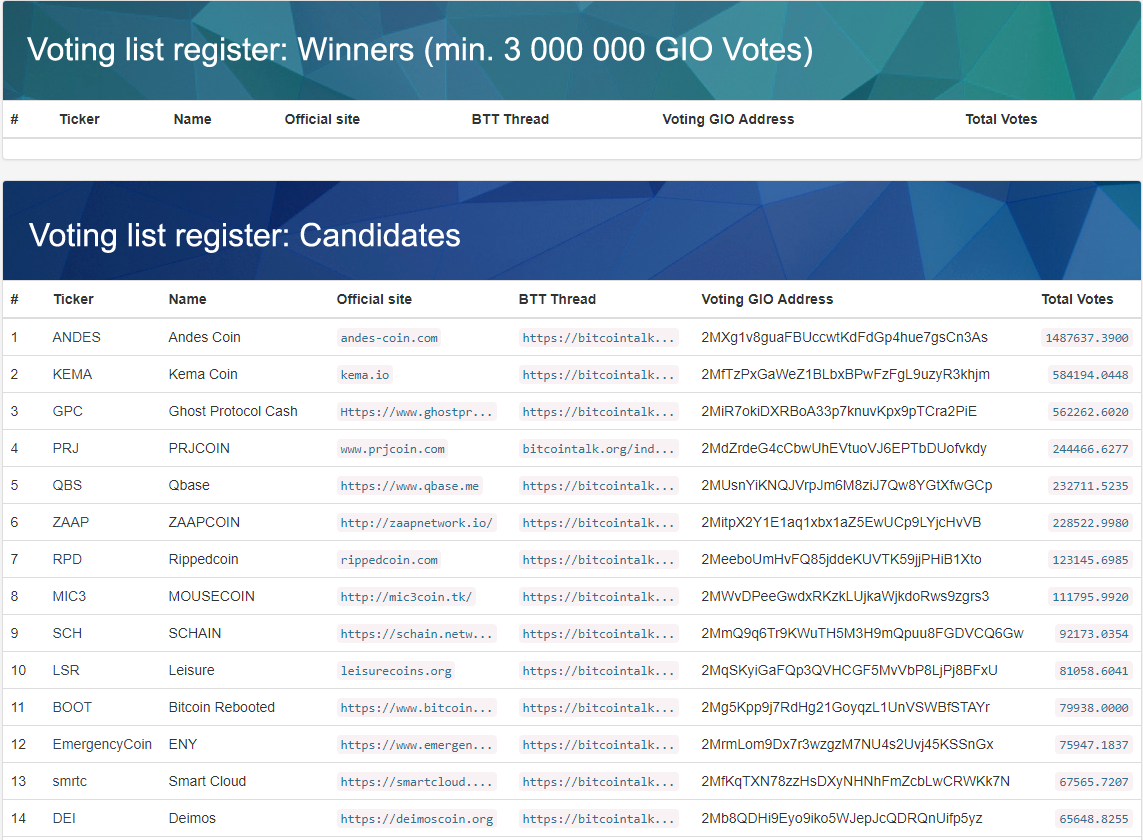Visit the qbase.me website link
This screenshot has width=1143, height=840.
(410, 486)
